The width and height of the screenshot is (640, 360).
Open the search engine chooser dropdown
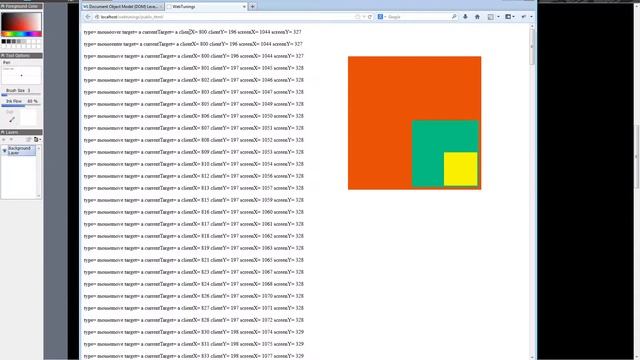tap(385, 17)
